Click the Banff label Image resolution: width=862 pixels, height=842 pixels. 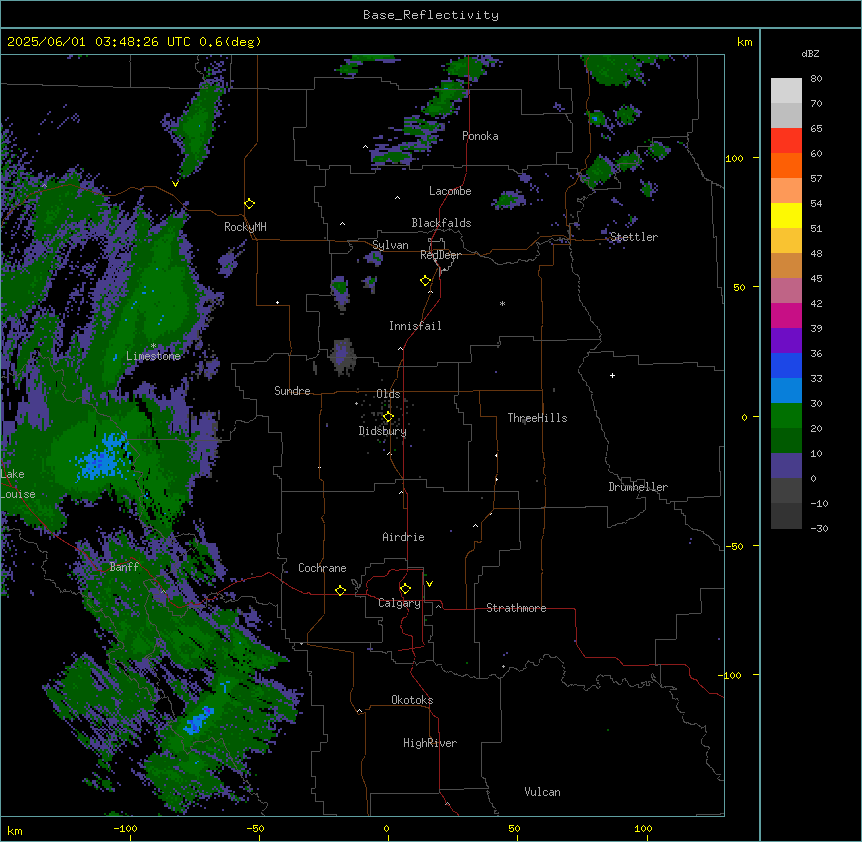tap(124, 567)
